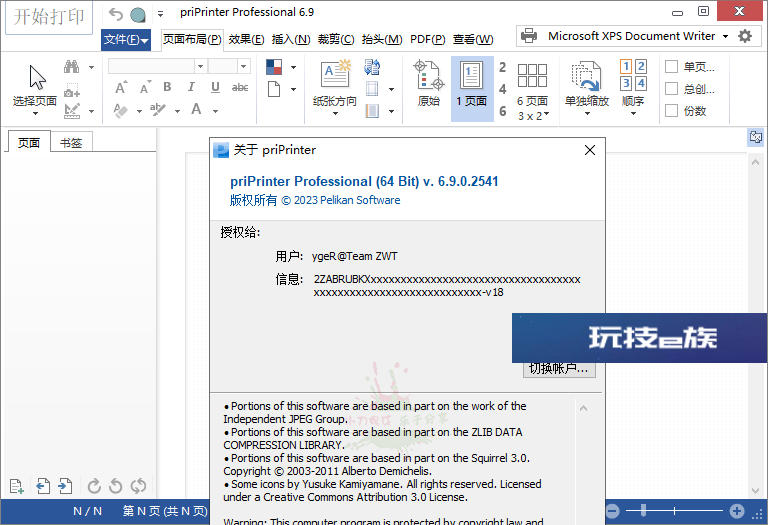Open the font size combo box
This screenshot has height=525, width=768.
pyautogui.click(x=229, y=66)
